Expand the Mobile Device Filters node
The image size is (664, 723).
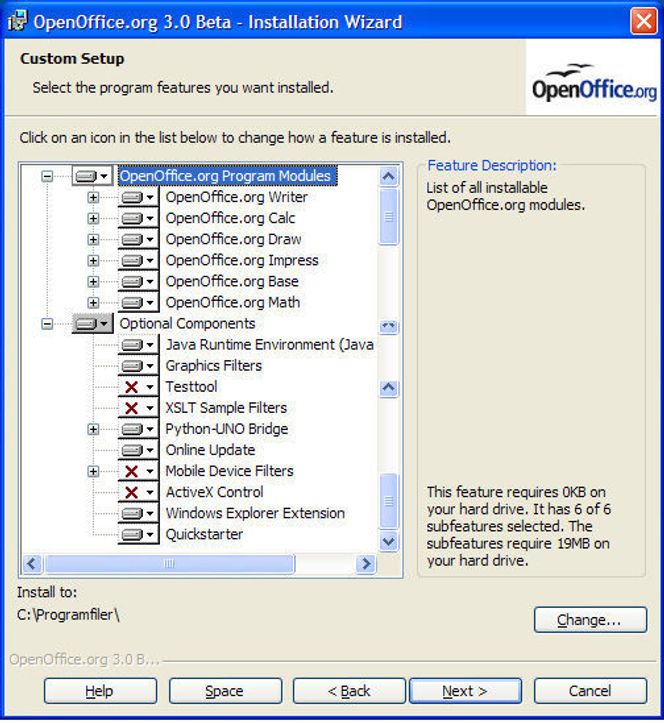(x=93, y=471)
